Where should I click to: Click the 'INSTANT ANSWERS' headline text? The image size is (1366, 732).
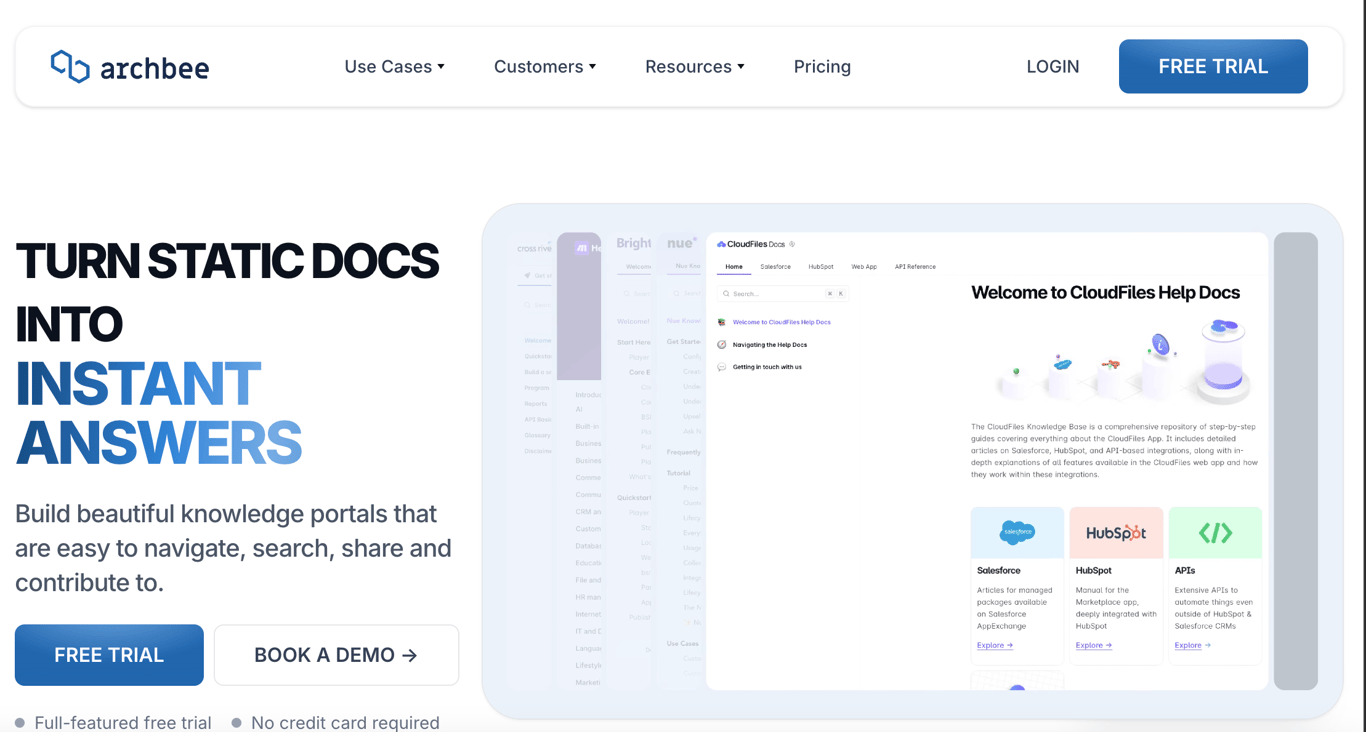(158, 413)
